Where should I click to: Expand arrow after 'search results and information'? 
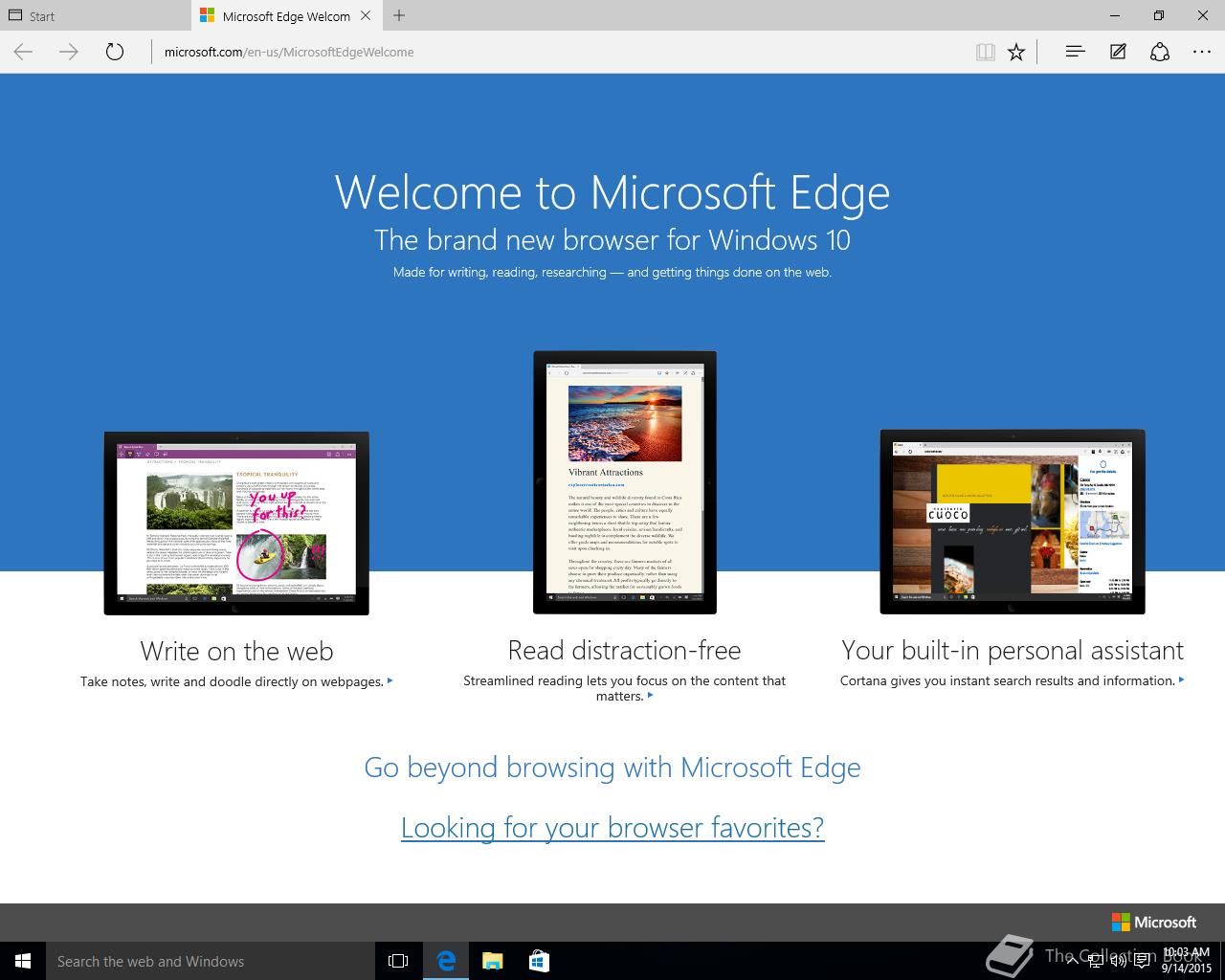pos(1182,679)
